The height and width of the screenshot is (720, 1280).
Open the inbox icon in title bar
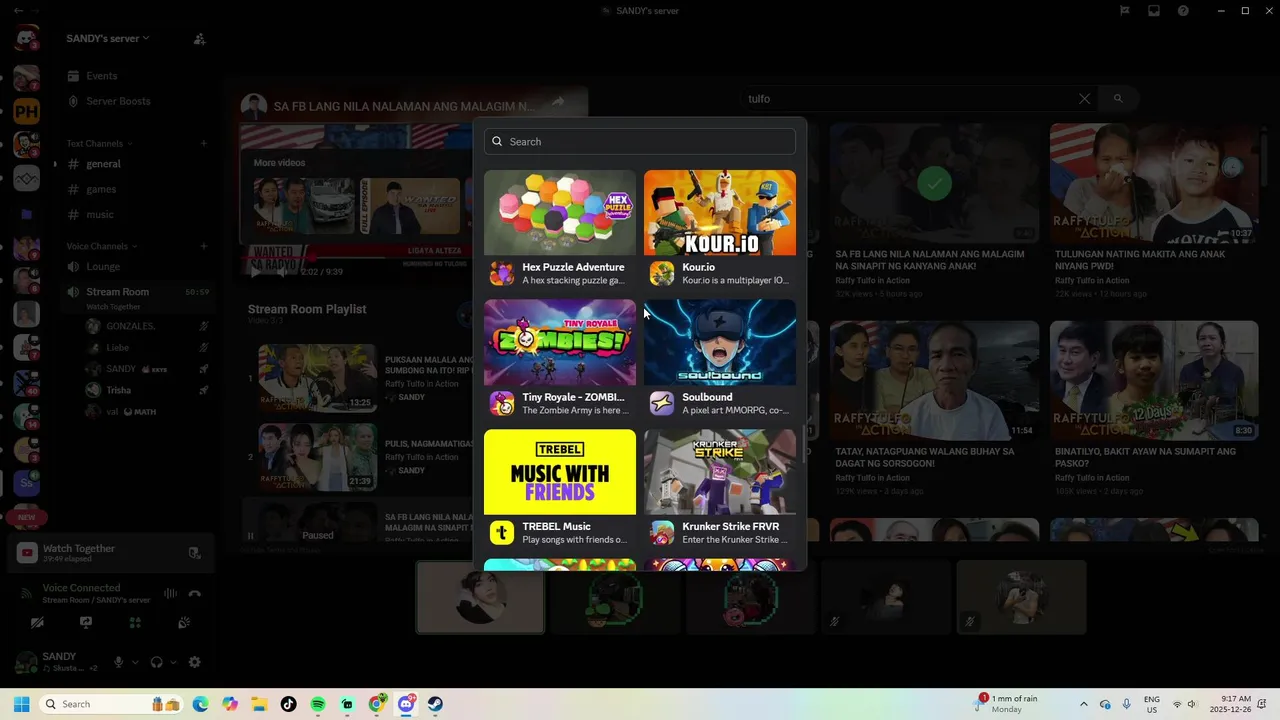[x=1154, y=11]
